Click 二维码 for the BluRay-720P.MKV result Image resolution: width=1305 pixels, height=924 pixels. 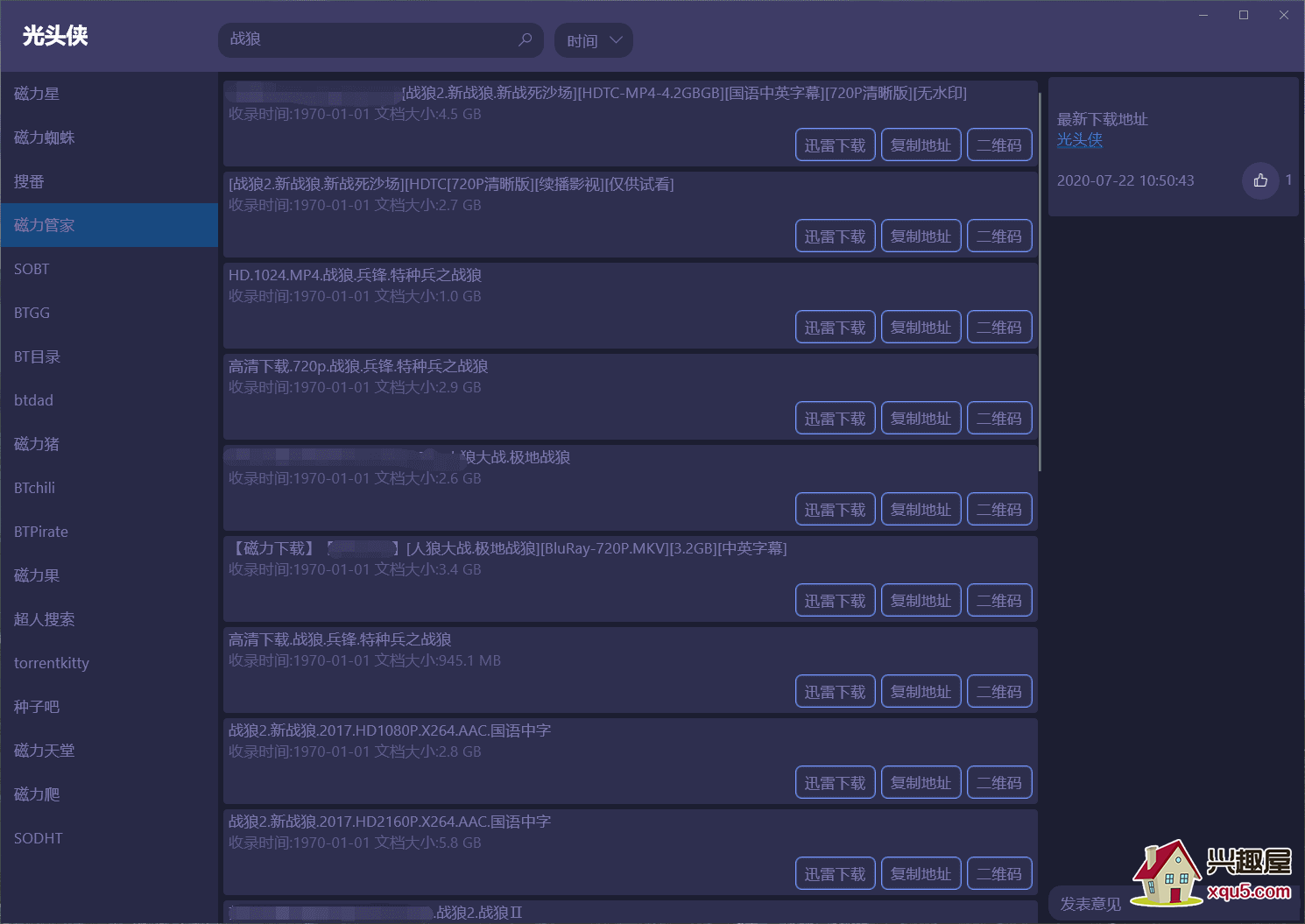pyautogui.click(x=999, y=601)
